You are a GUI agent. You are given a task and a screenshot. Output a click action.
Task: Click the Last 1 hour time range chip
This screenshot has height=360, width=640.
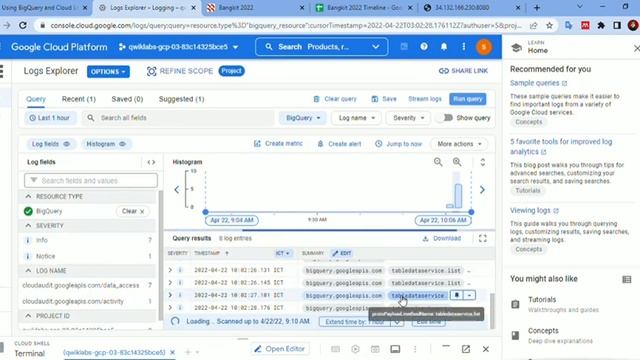[50, 118]
